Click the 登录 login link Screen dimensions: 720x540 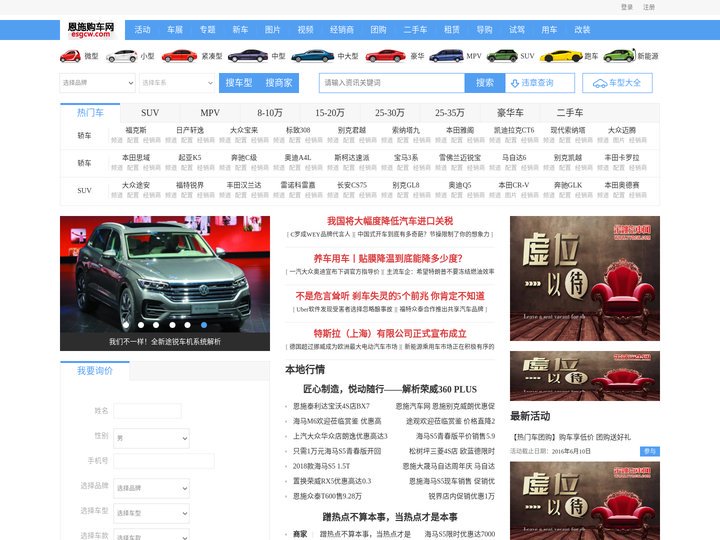tap(627, 7)
